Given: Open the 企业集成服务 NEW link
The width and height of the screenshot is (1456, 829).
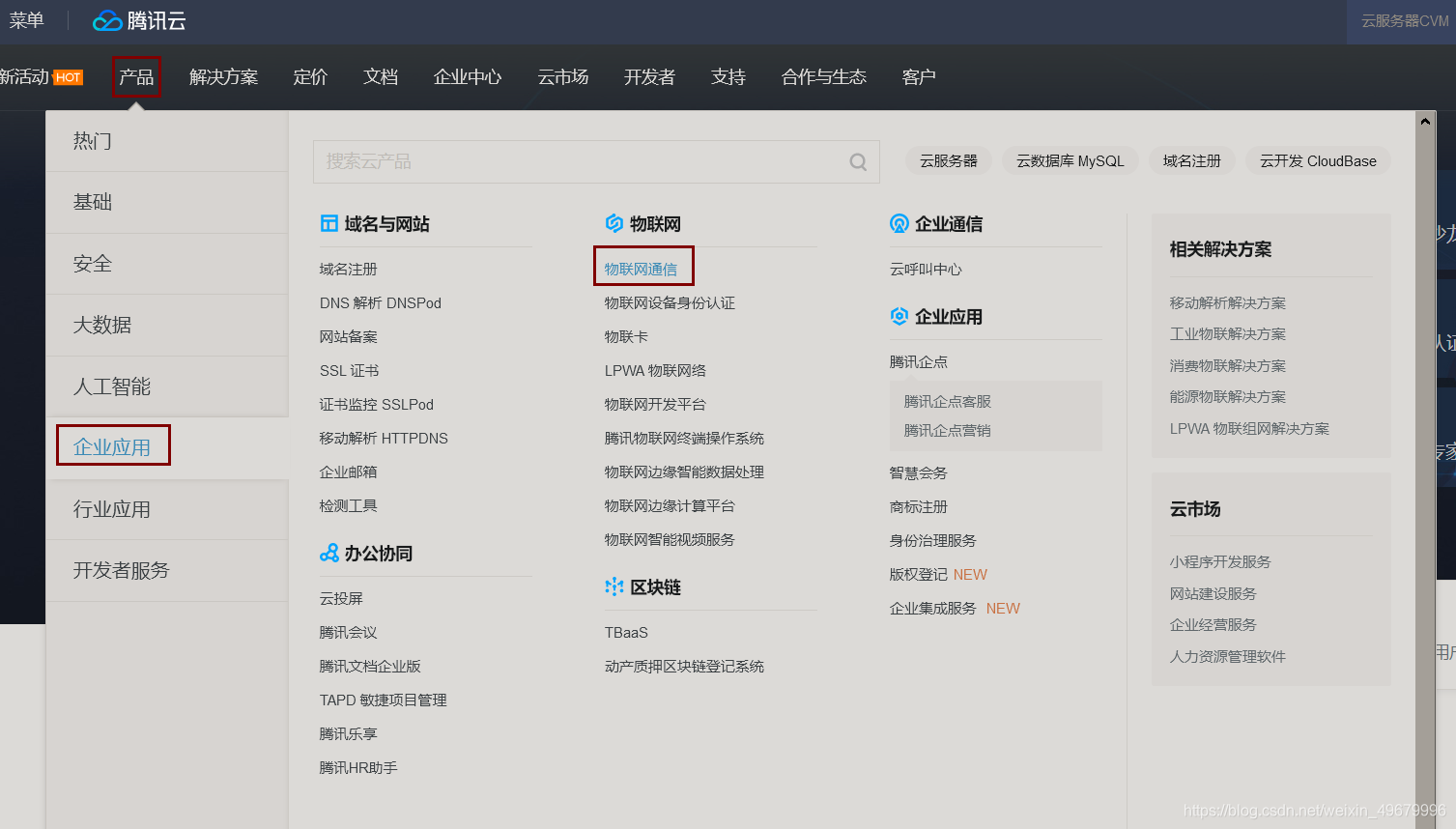Looking at the screenshot, I should click(x=955, y=608).
